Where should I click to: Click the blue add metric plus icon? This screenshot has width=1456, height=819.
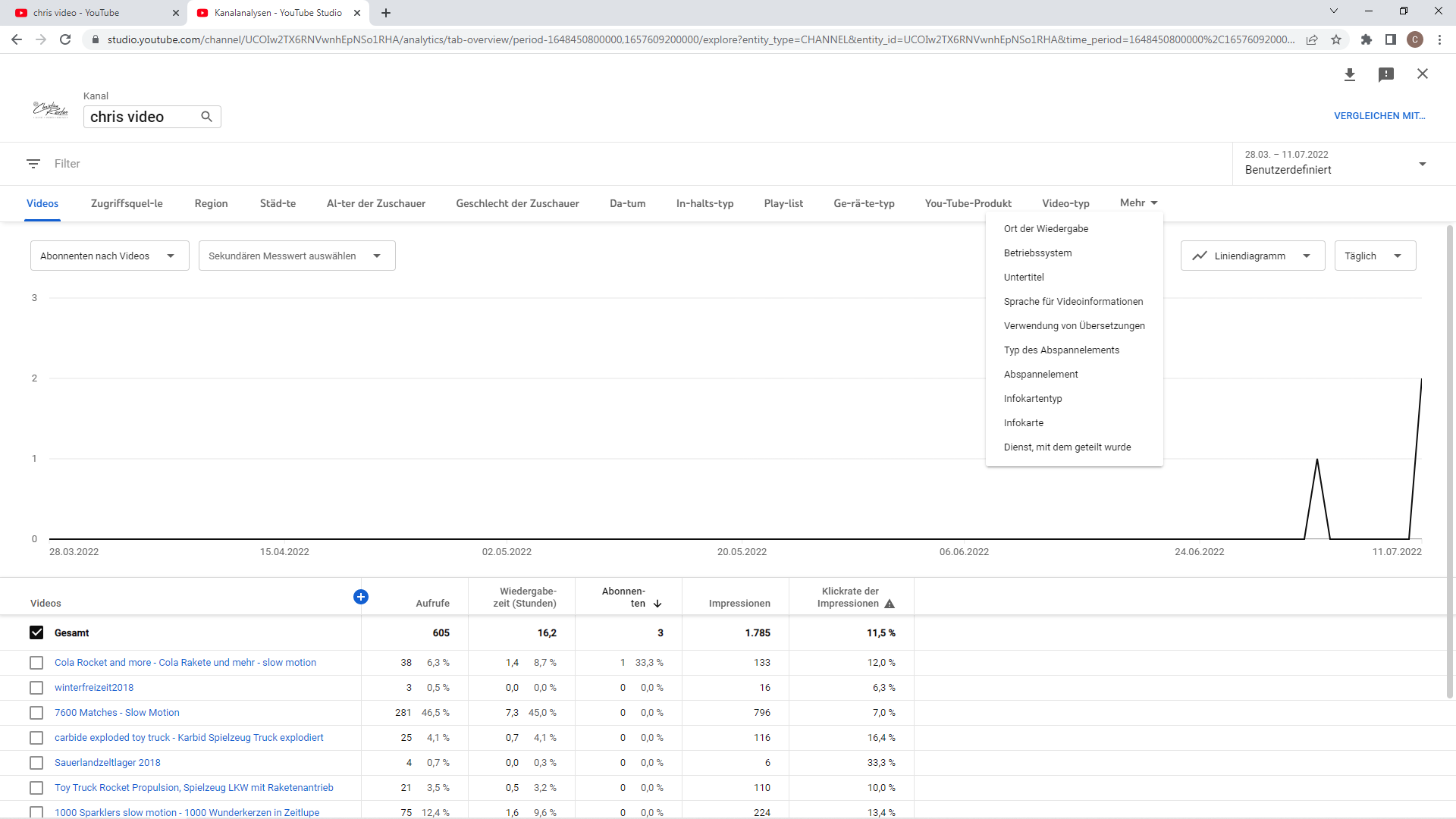(x=361, y=597)
